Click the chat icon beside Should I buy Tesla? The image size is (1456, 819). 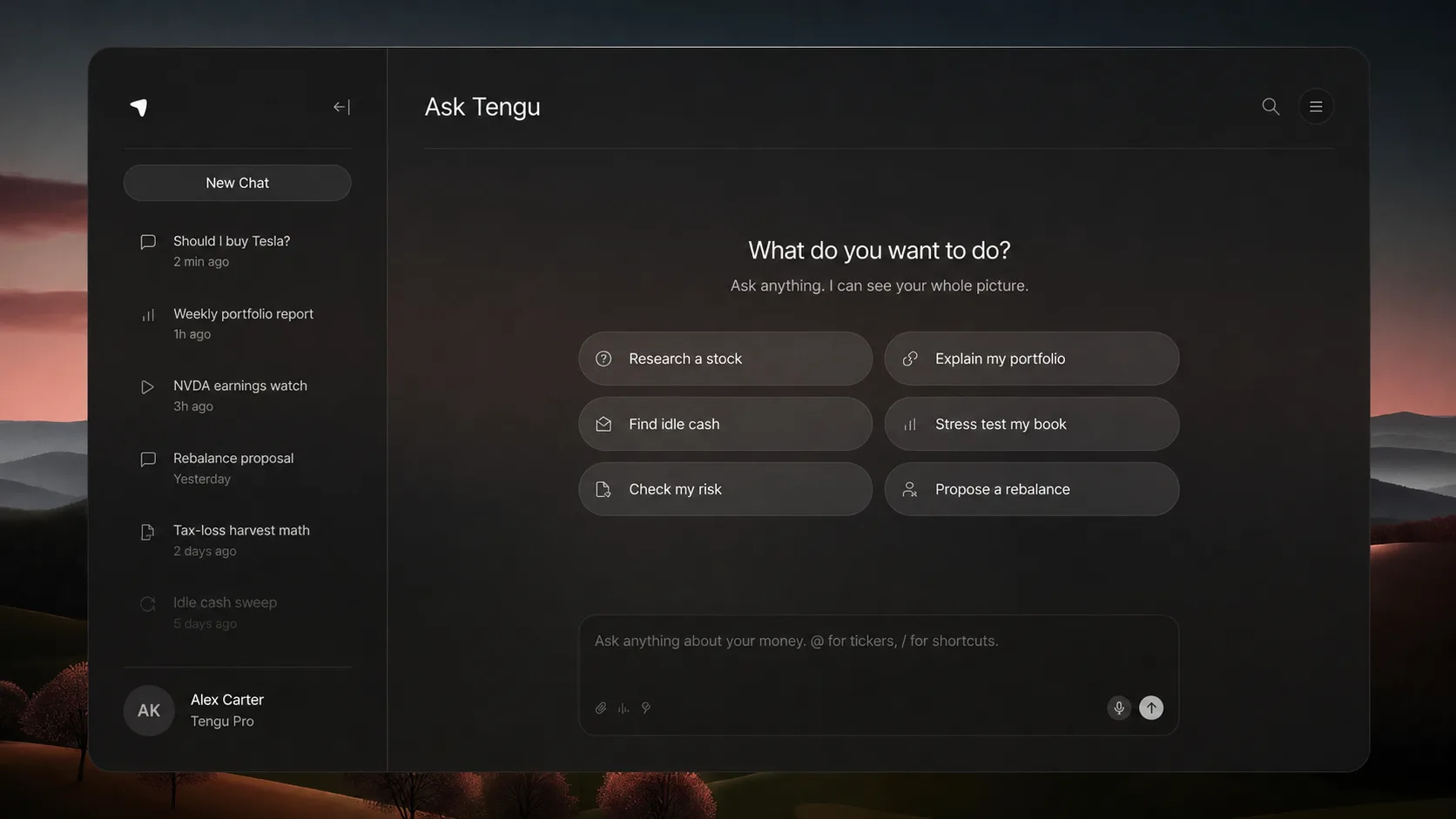click(x=148, y=242)
